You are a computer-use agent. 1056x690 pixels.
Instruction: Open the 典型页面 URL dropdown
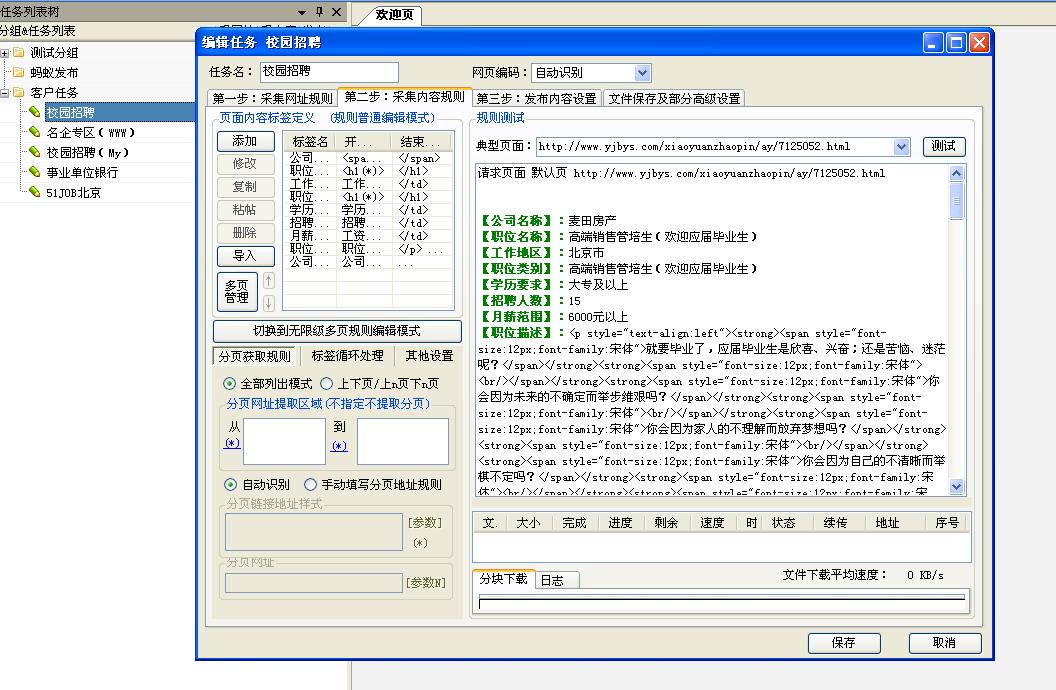[x=902, y=146]
